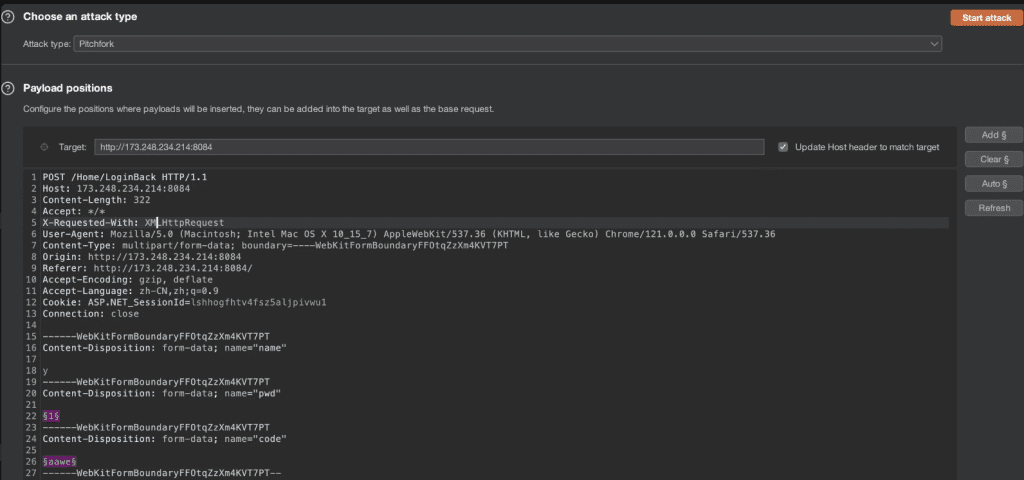Click the User-Agent header line

[x=409, y=234]
